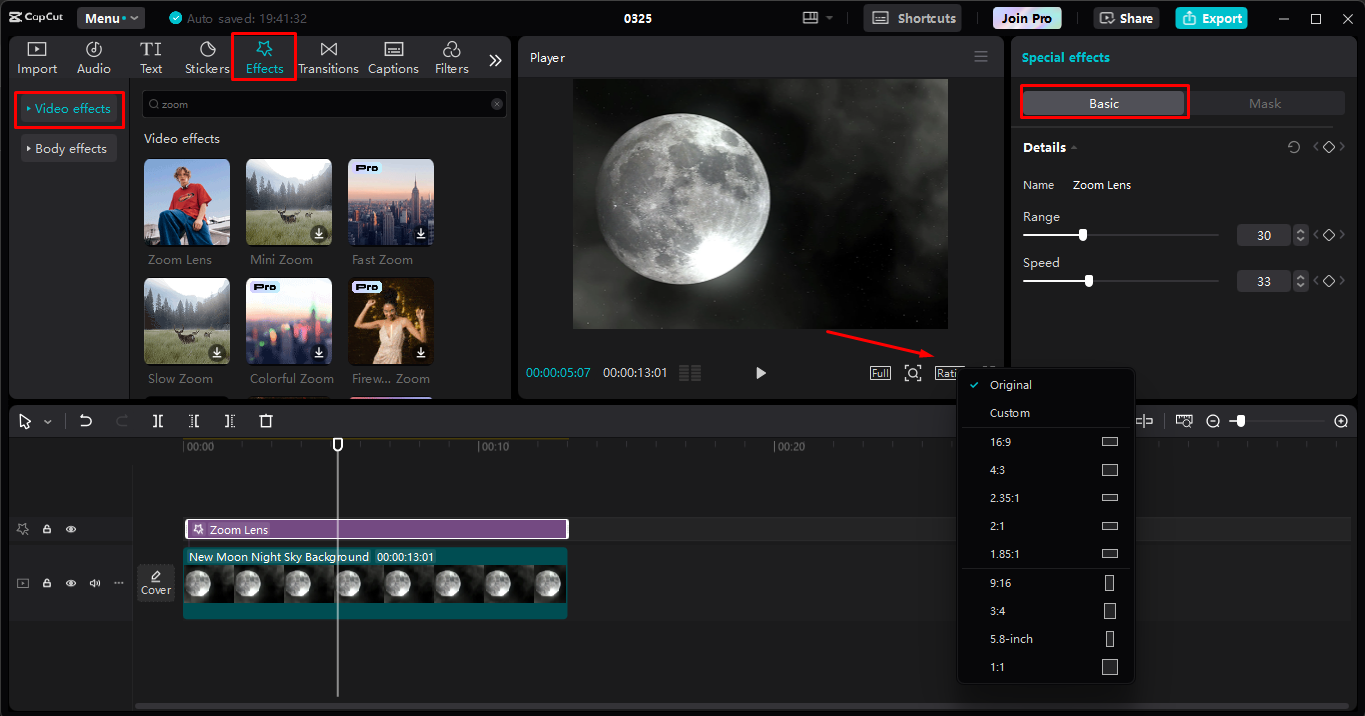Export the project
This screenshot has width=1365, height=716.
click(x=1211, y=17)
